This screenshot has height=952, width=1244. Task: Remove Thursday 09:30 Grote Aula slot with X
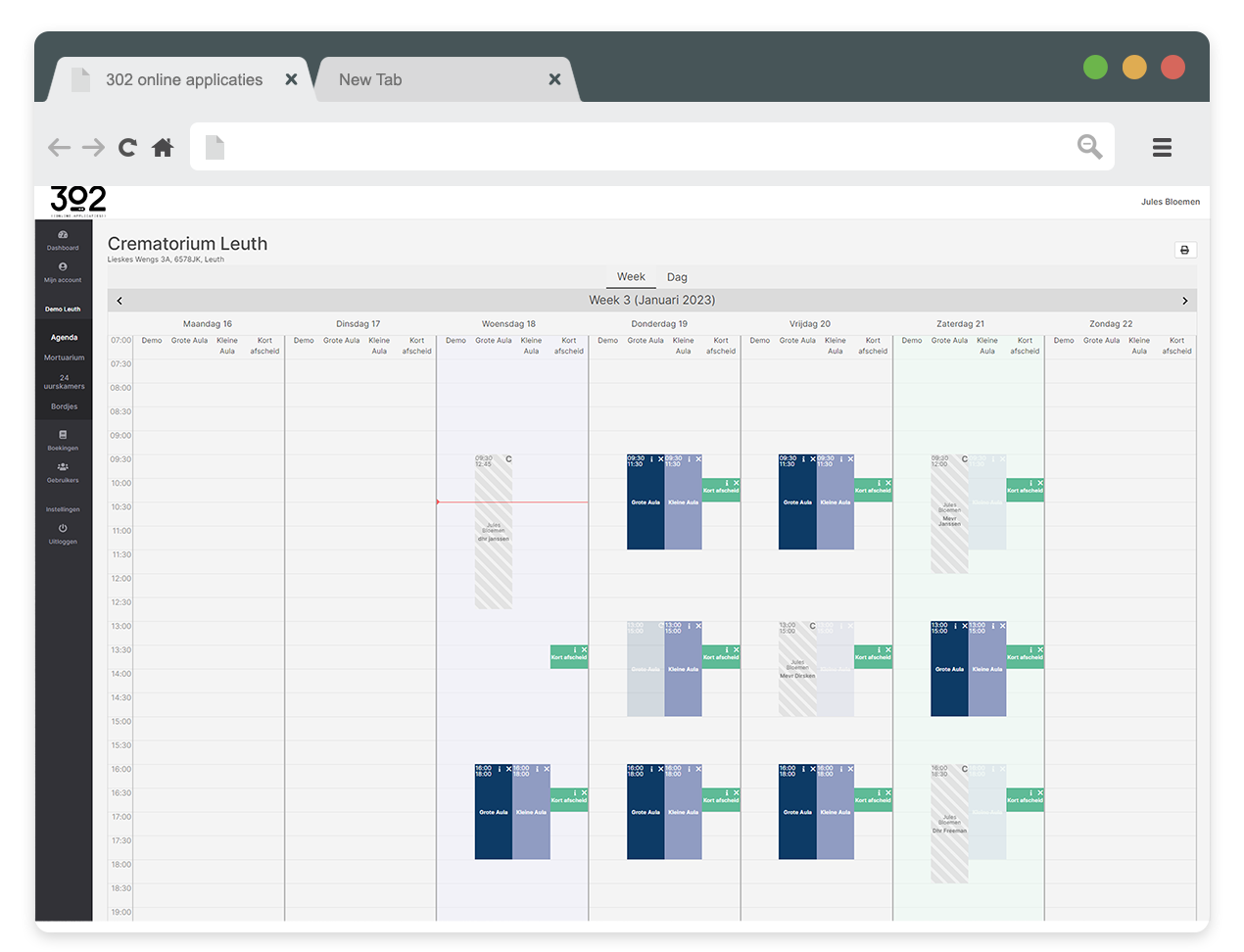pos(660,459)
